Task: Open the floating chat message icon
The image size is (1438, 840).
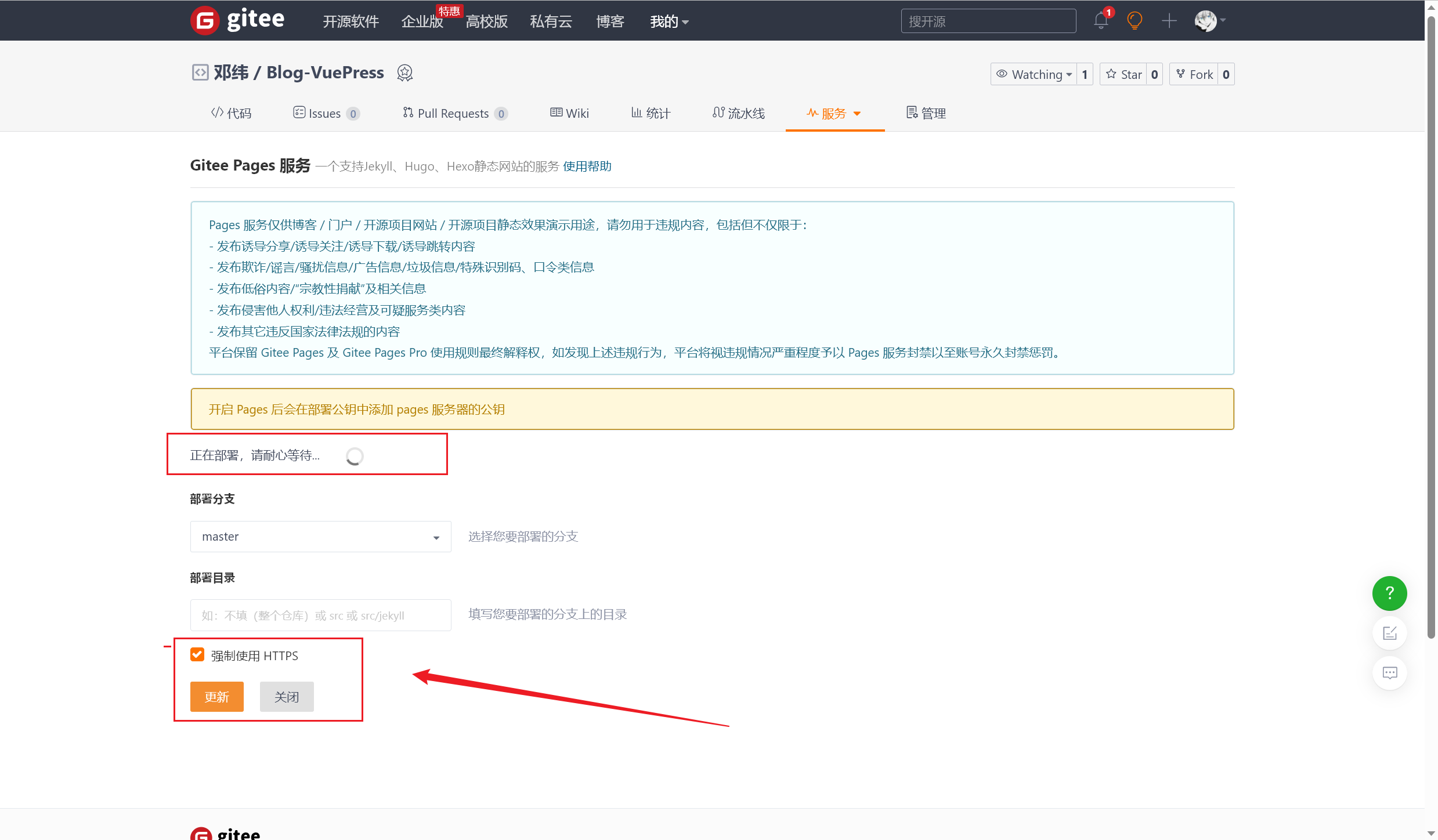Action: (1389, 673)
